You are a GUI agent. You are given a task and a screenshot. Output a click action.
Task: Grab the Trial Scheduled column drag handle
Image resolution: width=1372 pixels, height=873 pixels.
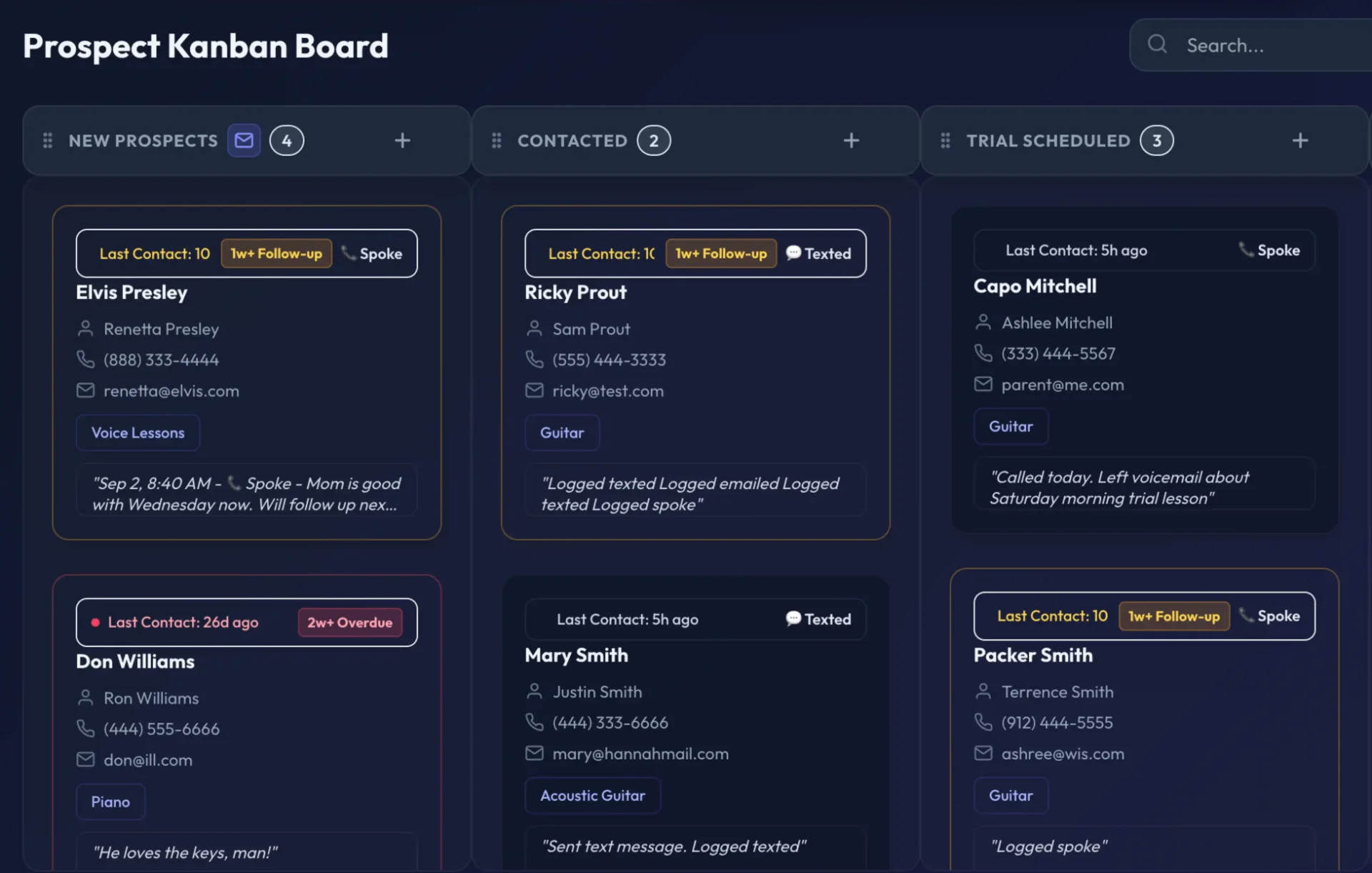945,140
